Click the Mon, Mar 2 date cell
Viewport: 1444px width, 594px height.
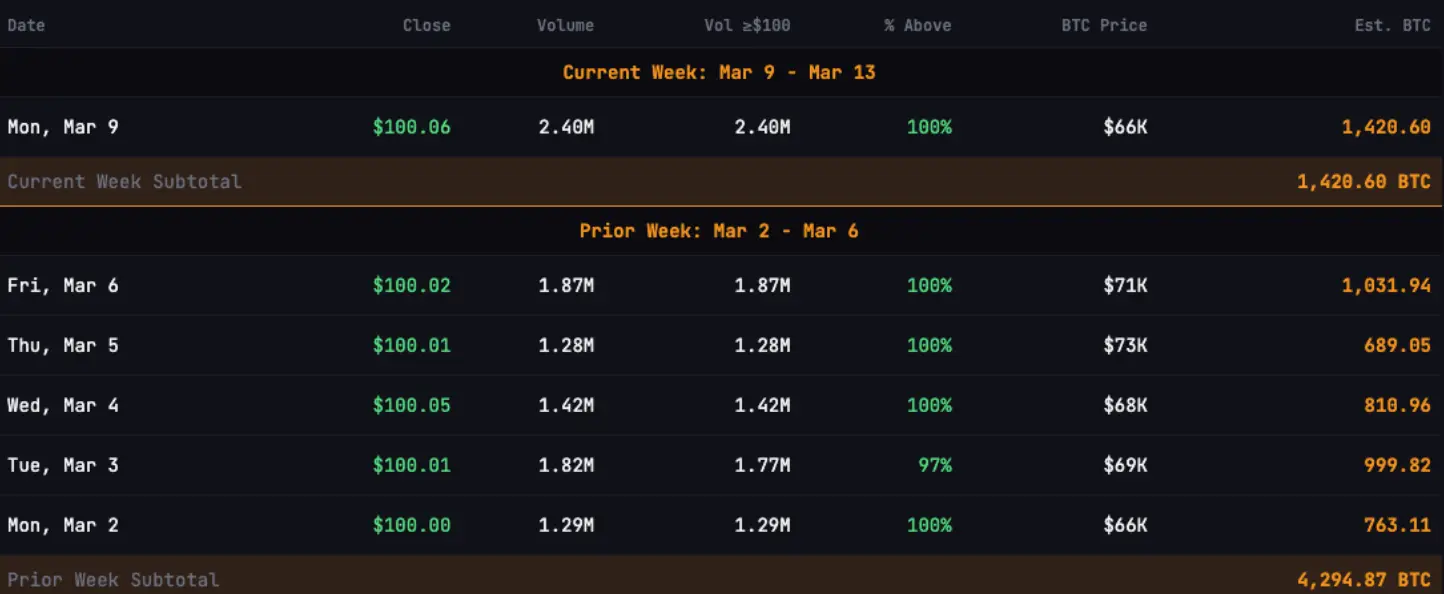pos(63,525)
